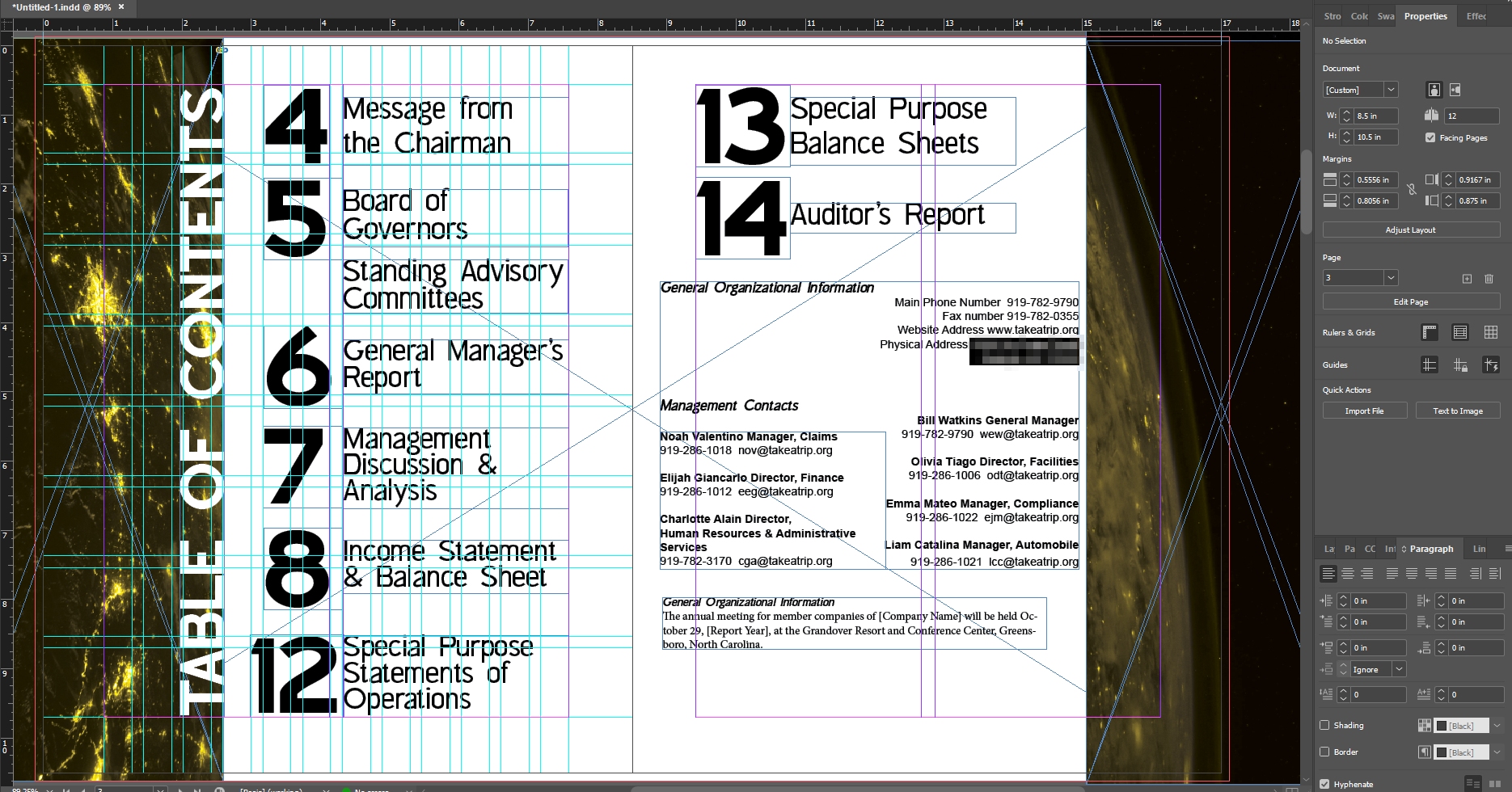Open the [Custom] document preset dropdown
Screen dimensions: 1512x792
[1391, 90]
